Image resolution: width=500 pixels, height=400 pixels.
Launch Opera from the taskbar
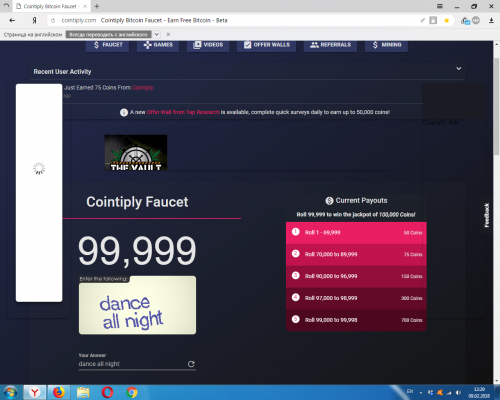point(107,392)
